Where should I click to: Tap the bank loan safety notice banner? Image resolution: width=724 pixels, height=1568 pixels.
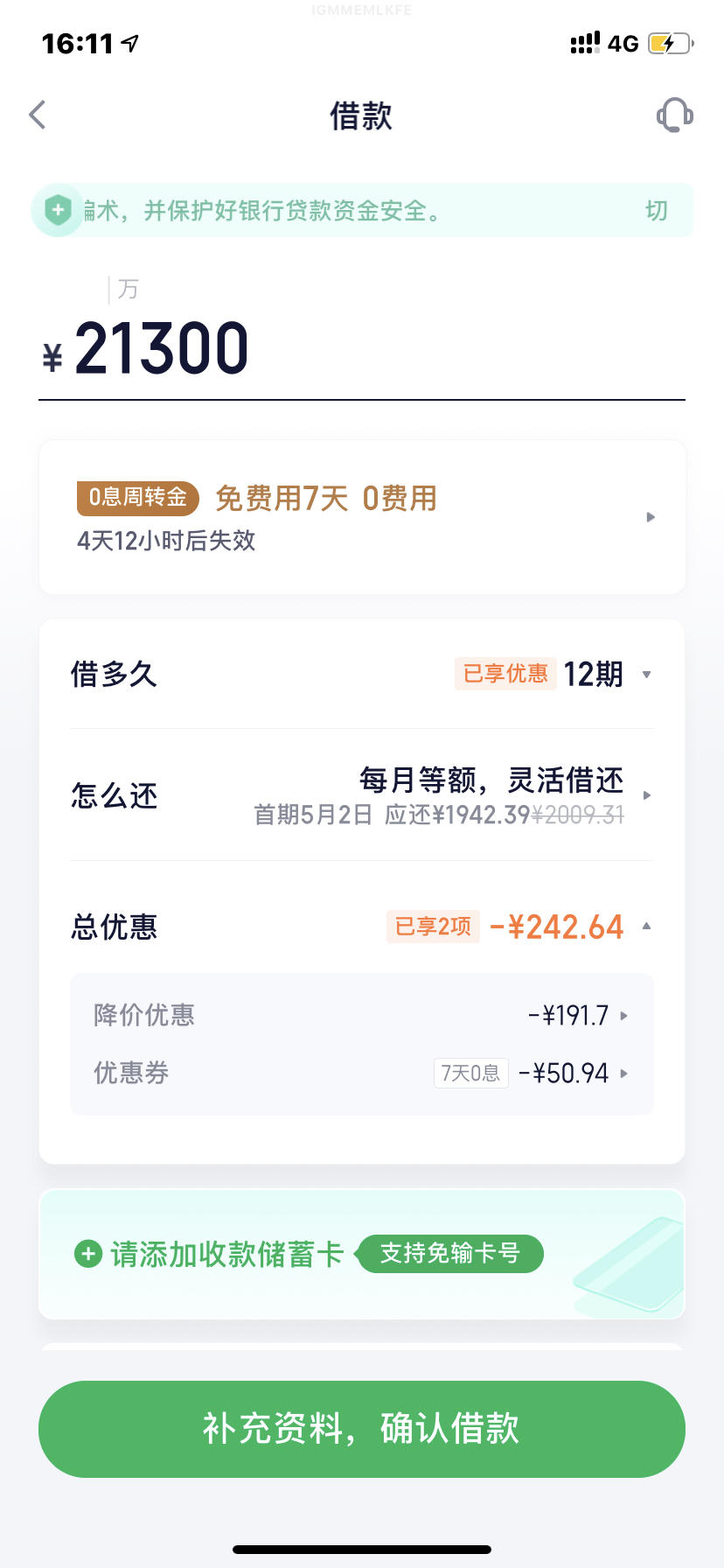(x=362, y=210)
